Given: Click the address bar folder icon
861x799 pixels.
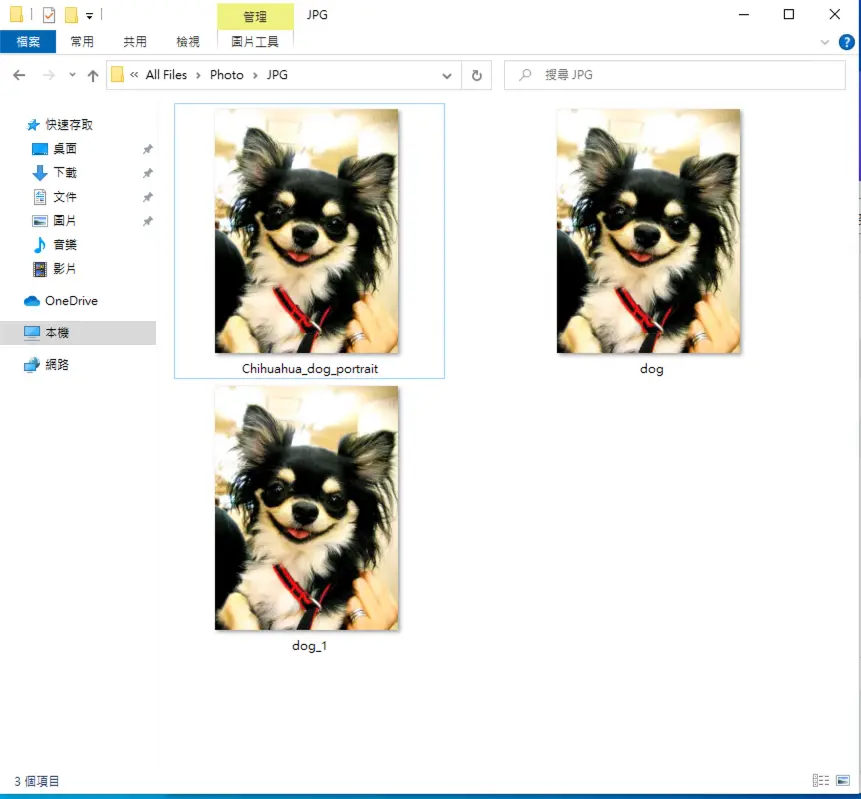Looking at the screenshot, I should click(x=117, y=75).
